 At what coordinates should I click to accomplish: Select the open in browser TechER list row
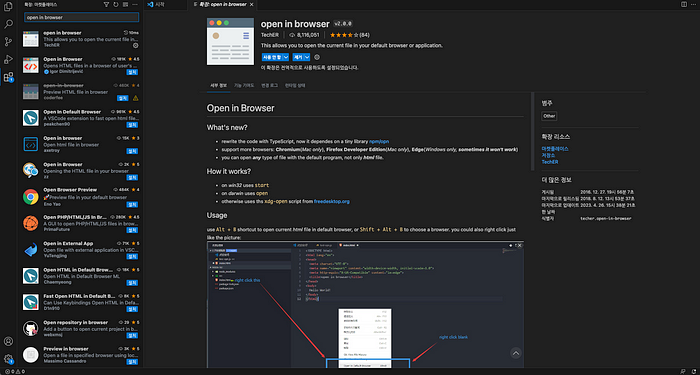coord(81,39)
